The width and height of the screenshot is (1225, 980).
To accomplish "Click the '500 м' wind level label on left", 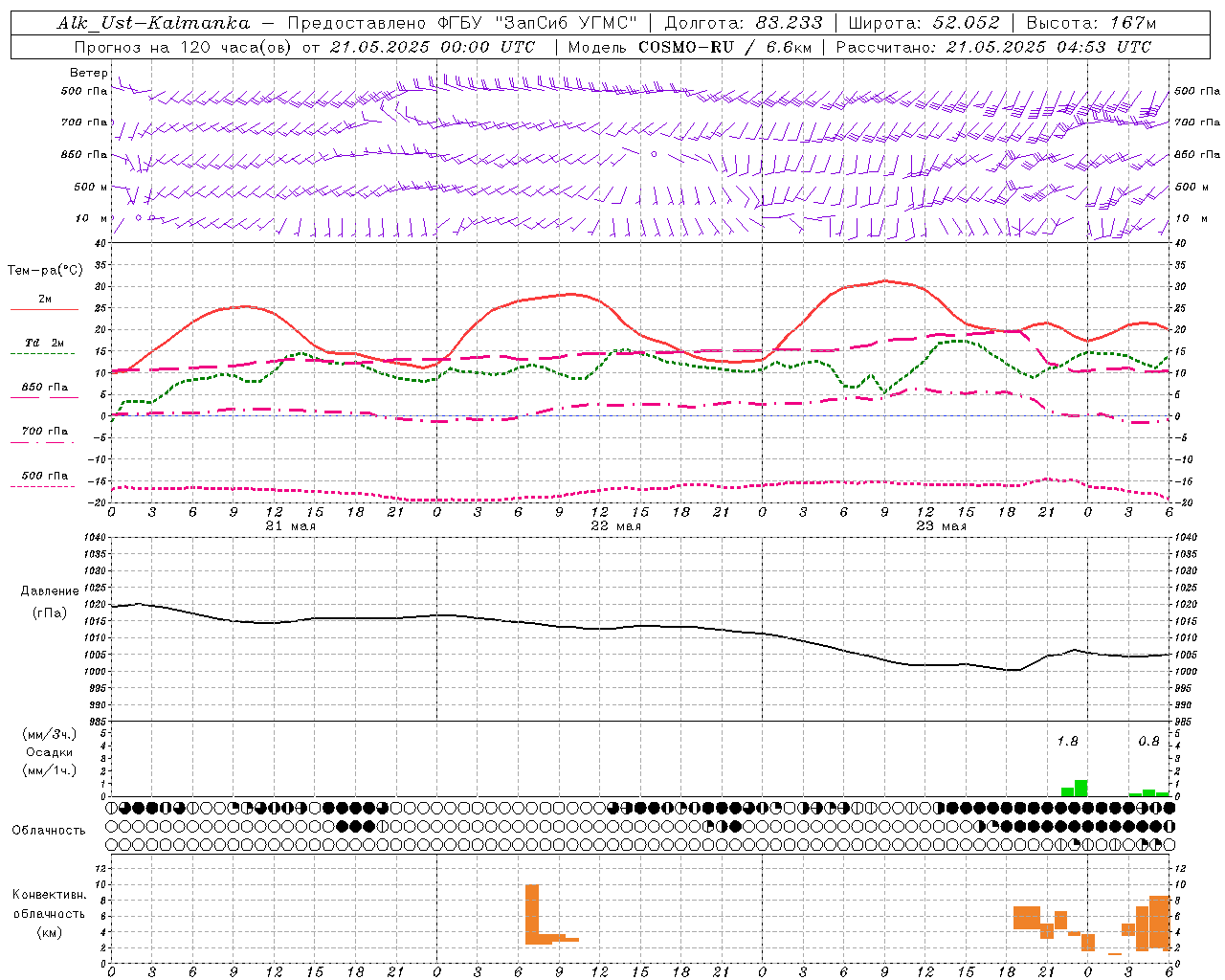I will [x=92, y=187].
